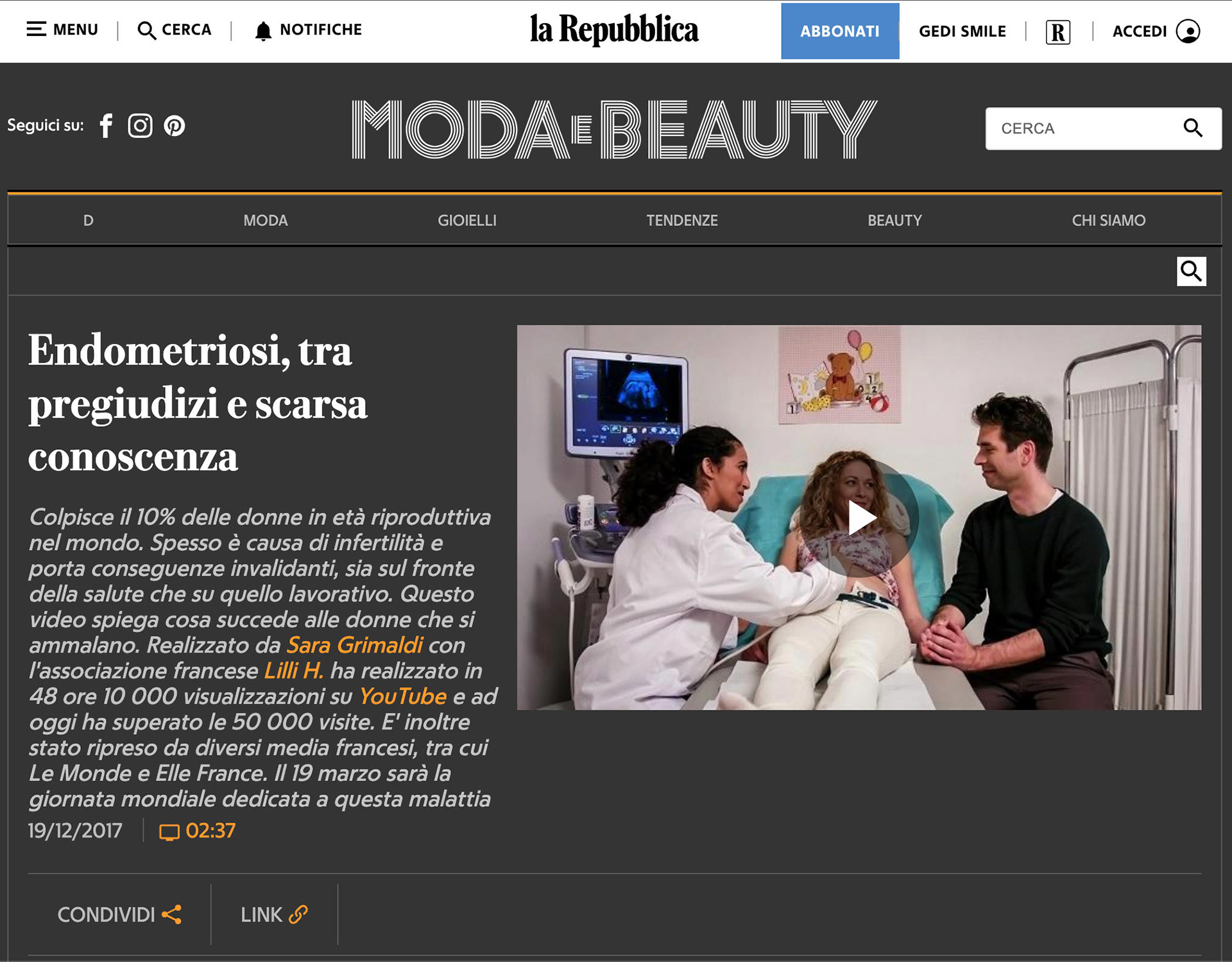Screen dimensions: 1232x962
Task: Open the Instagram profile icon
Action: (x=140, y=126)
